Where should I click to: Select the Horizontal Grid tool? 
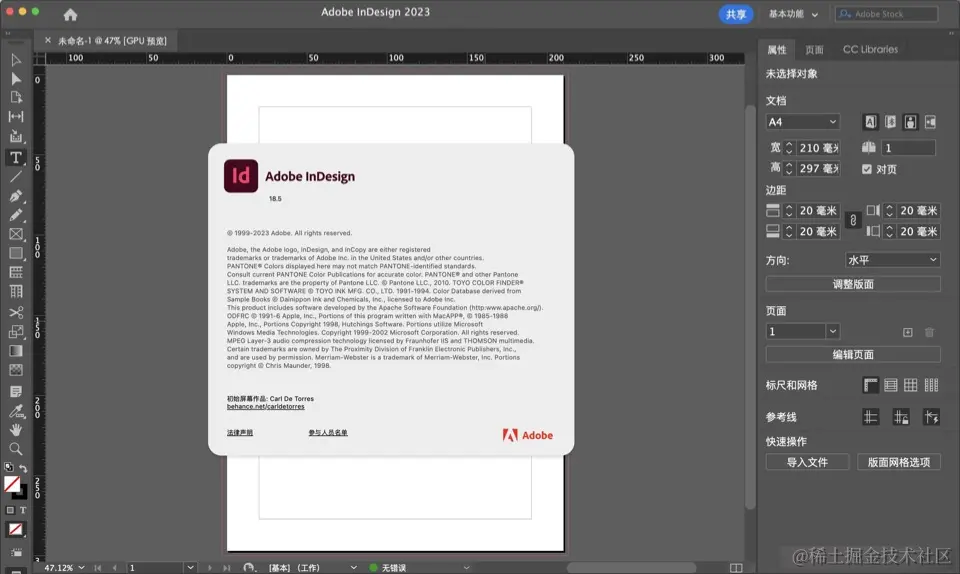point(16,272)
